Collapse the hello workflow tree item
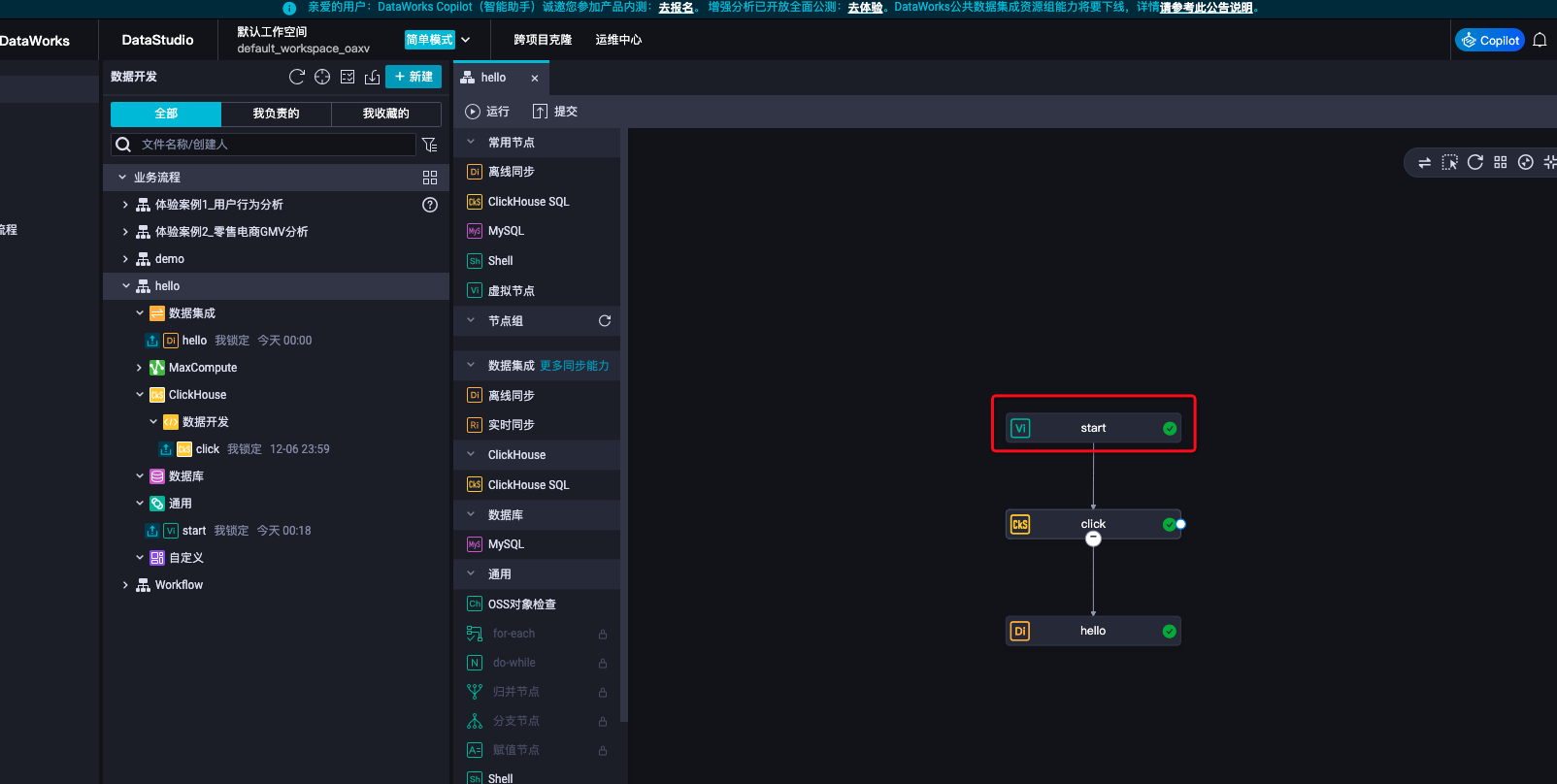 (x=126, y=286)
